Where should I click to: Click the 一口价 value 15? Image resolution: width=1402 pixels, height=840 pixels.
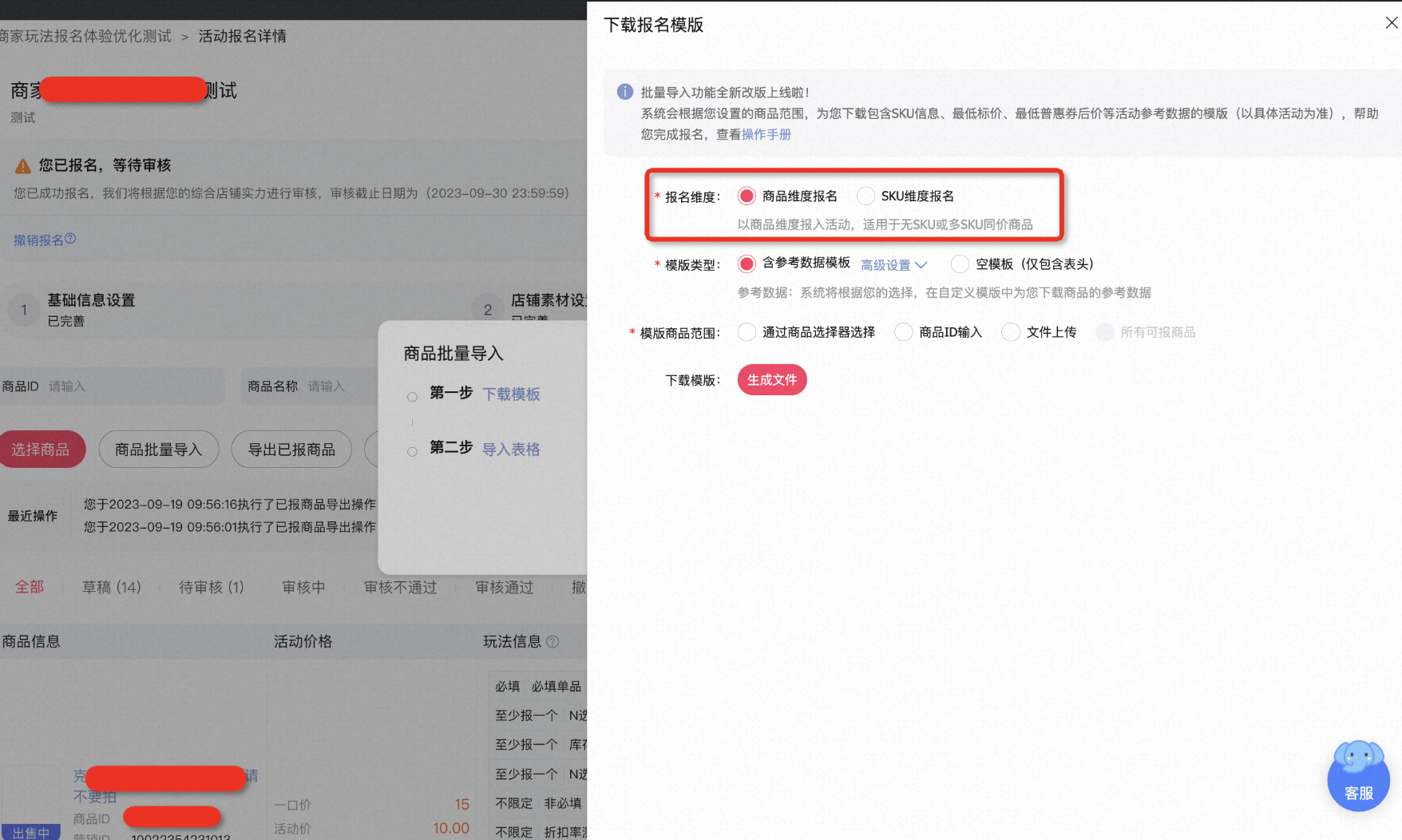(461, 804)
